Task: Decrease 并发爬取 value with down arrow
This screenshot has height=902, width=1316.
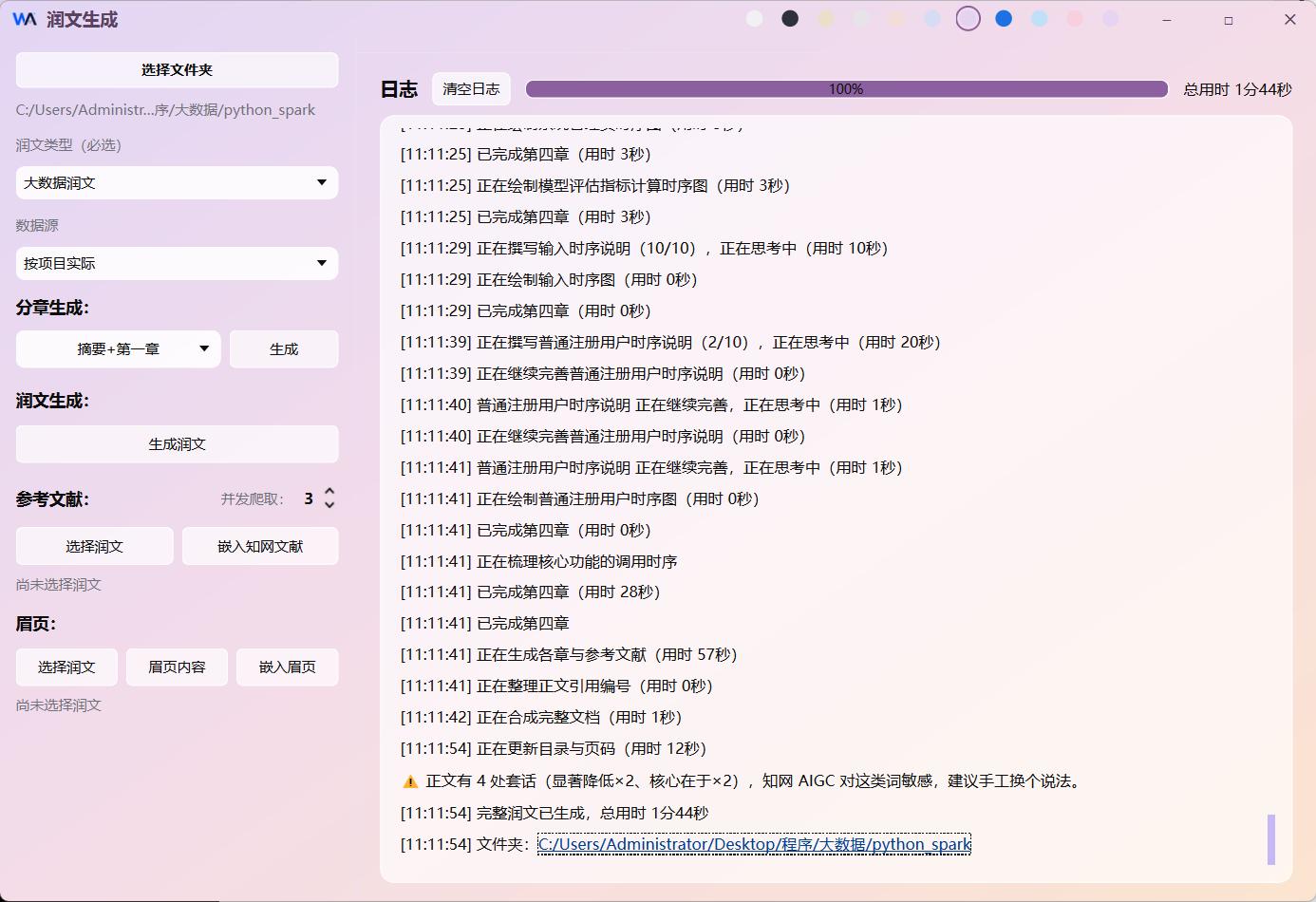Action: 329,505
